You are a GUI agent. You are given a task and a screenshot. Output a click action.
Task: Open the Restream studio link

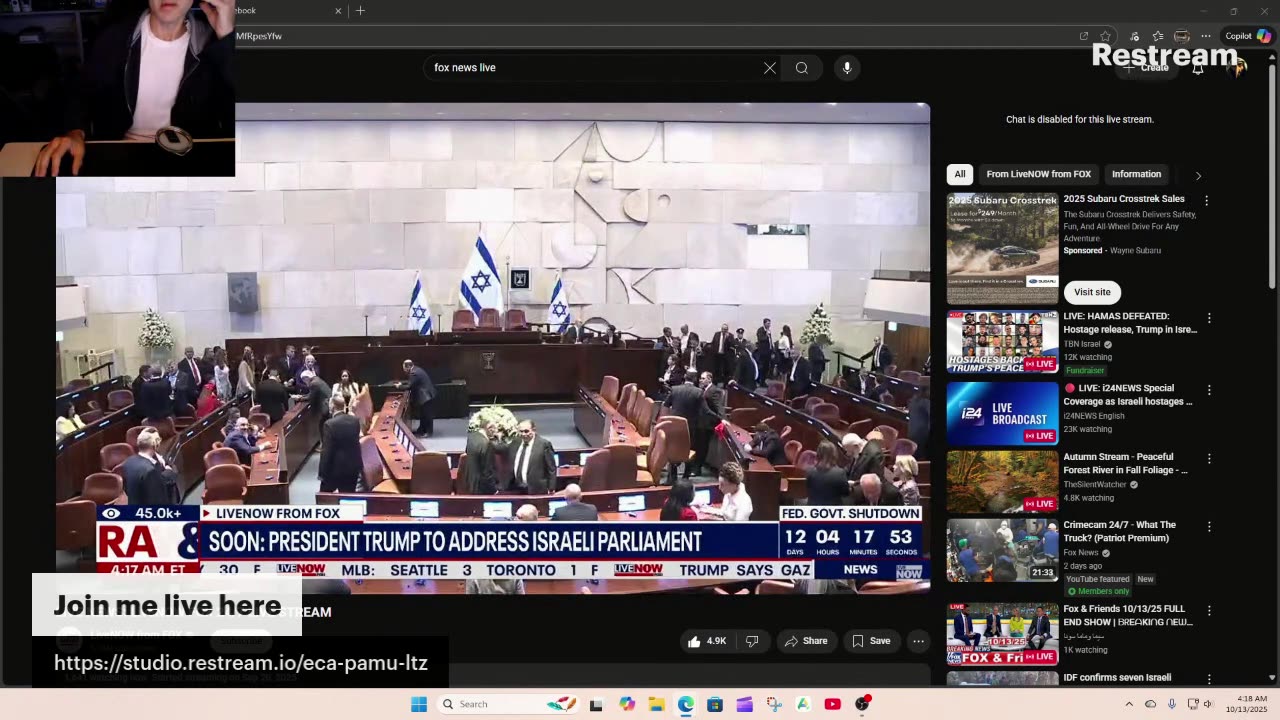tap(241, 663)
